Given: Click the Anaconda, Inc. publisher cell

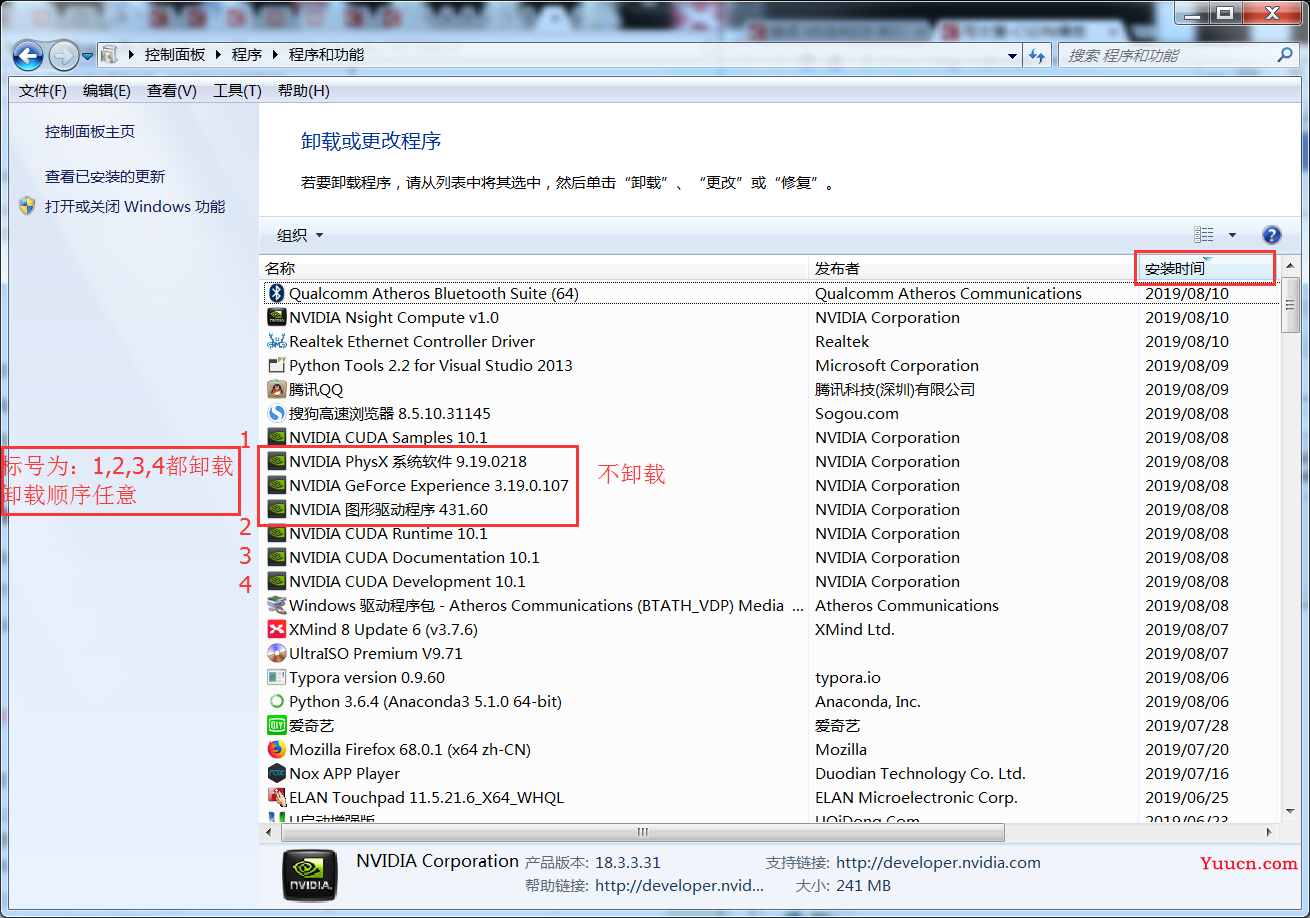Looking at the screenshot, I should click(x=868, y=702).
